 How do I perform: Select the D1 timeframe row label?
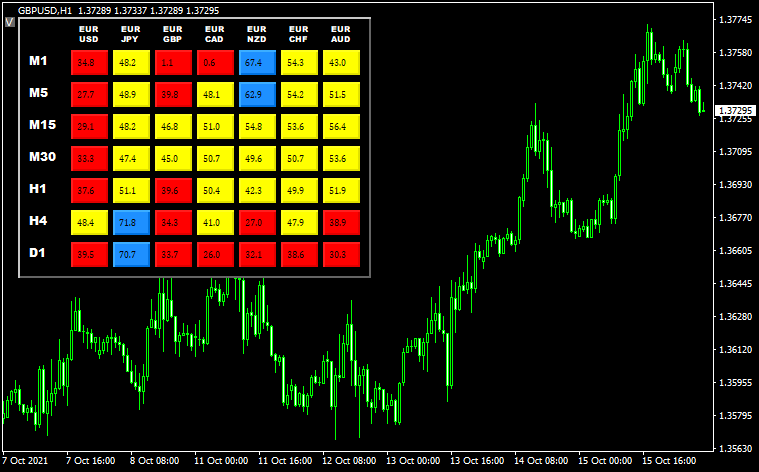click(37, 254)
